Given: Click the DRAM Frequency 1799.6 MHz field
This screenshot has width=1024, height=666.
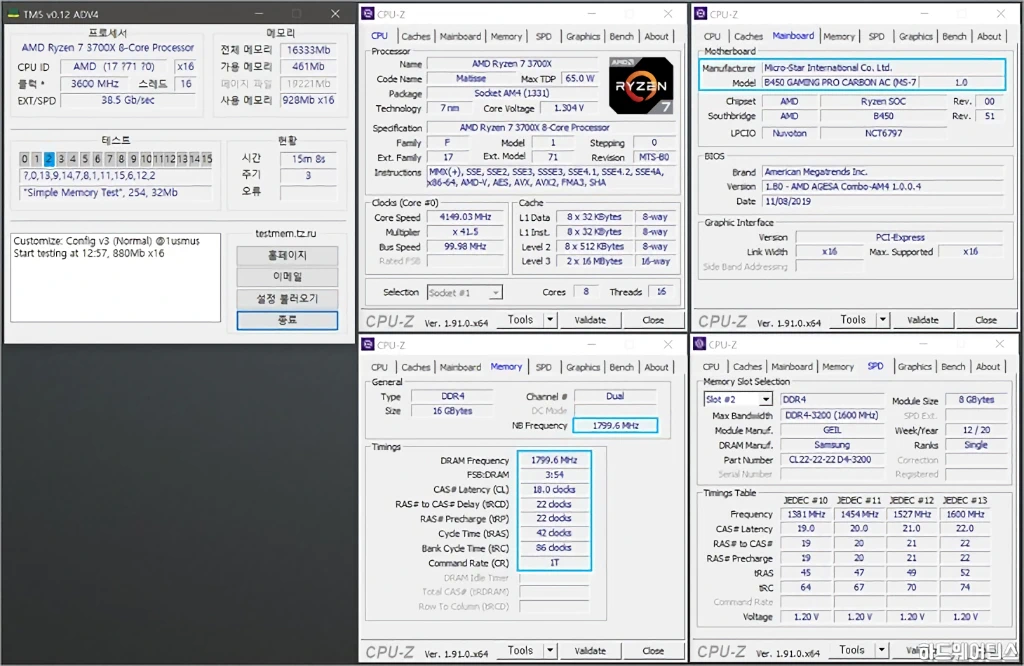Looking at the screenshot, I should [x=554, y=460].
